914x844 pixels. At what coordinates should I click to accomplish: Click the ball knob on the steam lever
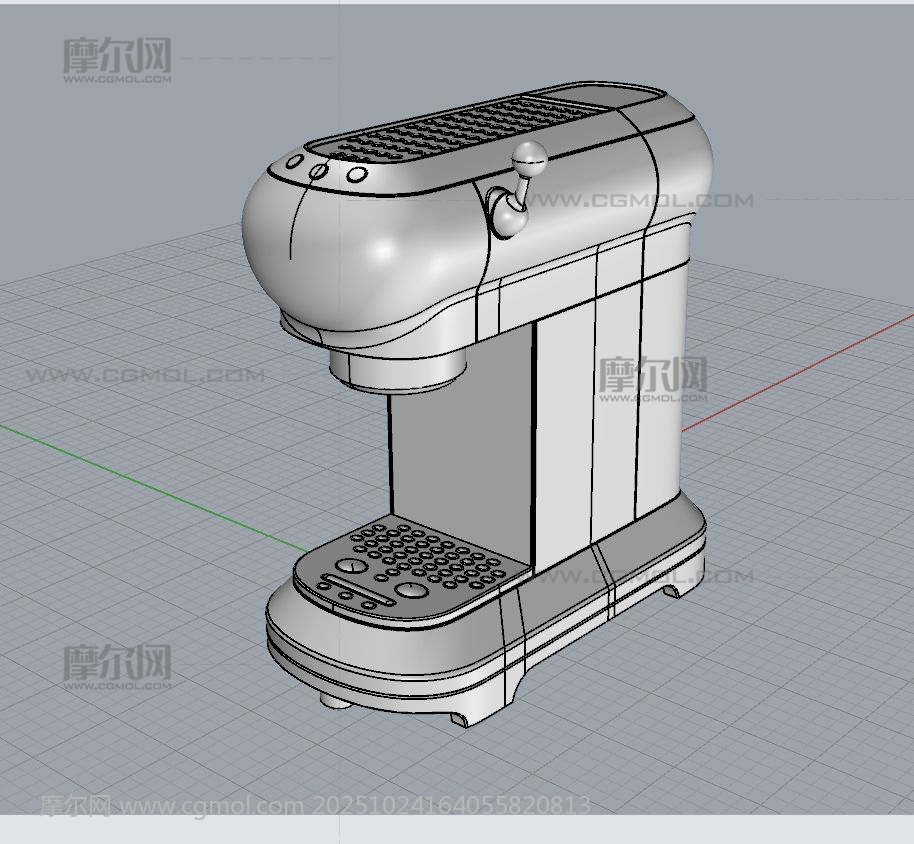[x=529, y=156]
